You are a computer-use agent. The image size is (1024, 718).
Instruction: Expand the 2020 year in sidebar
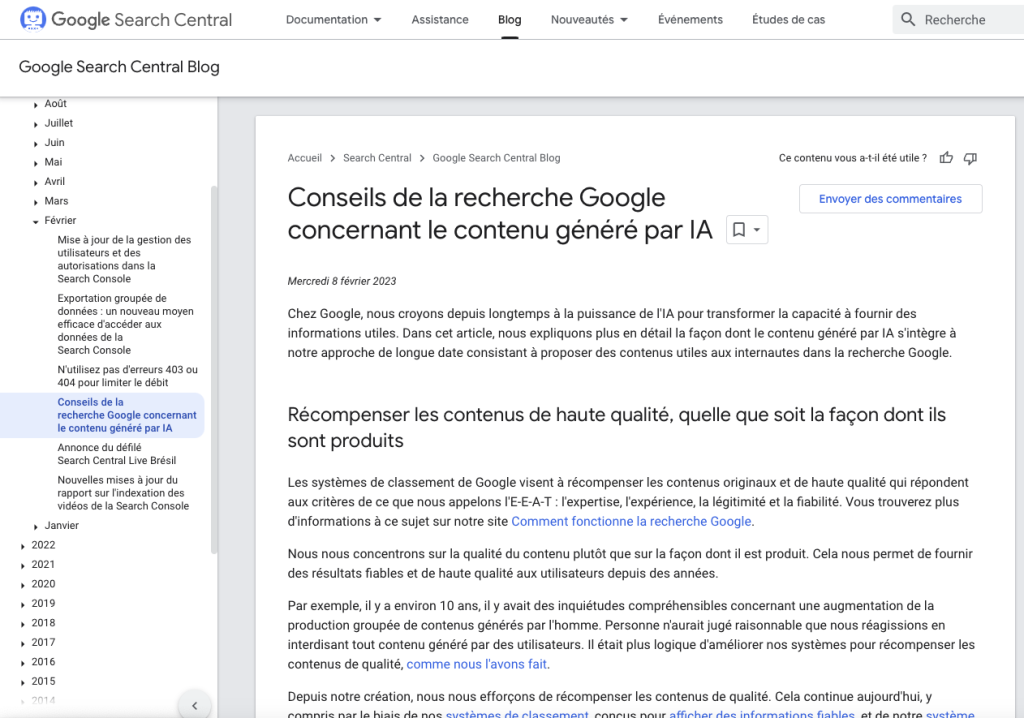pyautogui.click(x=23, y=585)
